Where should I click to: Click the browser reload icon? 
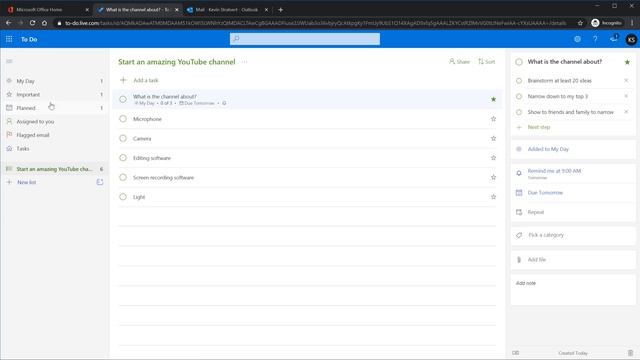32,23
